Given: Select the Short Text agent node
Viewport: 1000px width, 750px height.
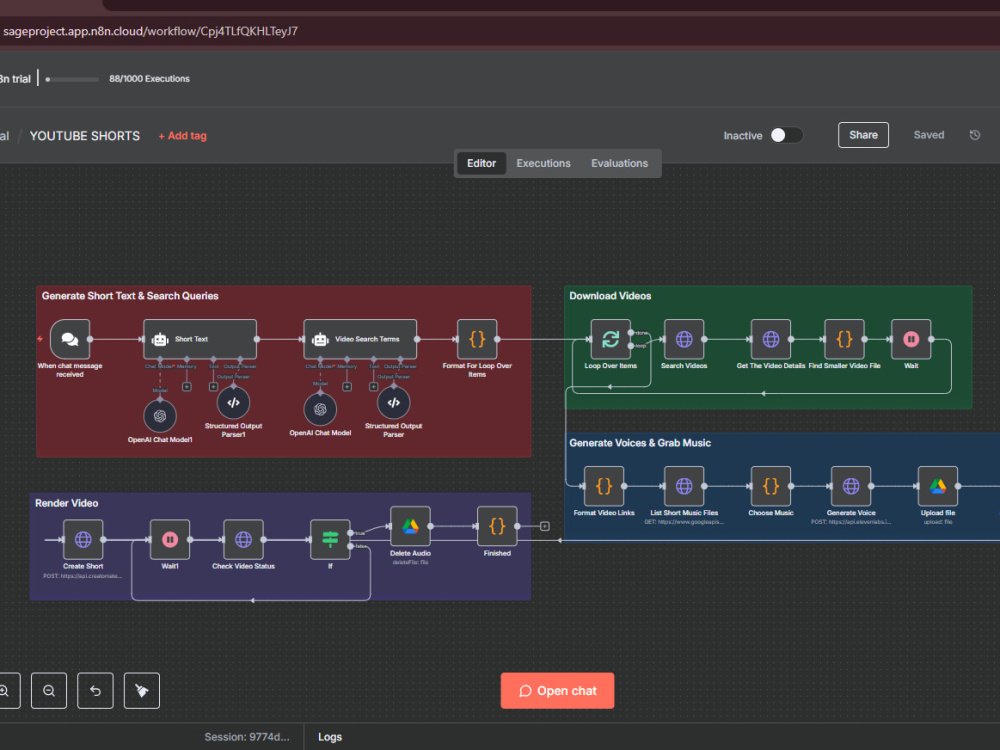Looking at the screenshot, I should coord(200,339).
